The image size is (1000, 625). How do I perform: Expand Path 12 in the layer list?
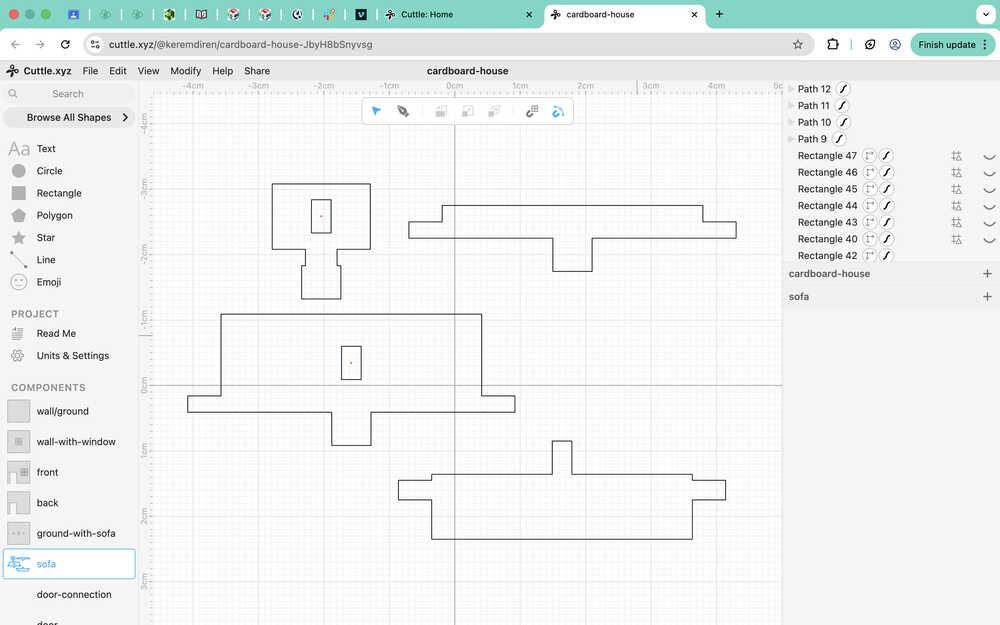[791, 89]
